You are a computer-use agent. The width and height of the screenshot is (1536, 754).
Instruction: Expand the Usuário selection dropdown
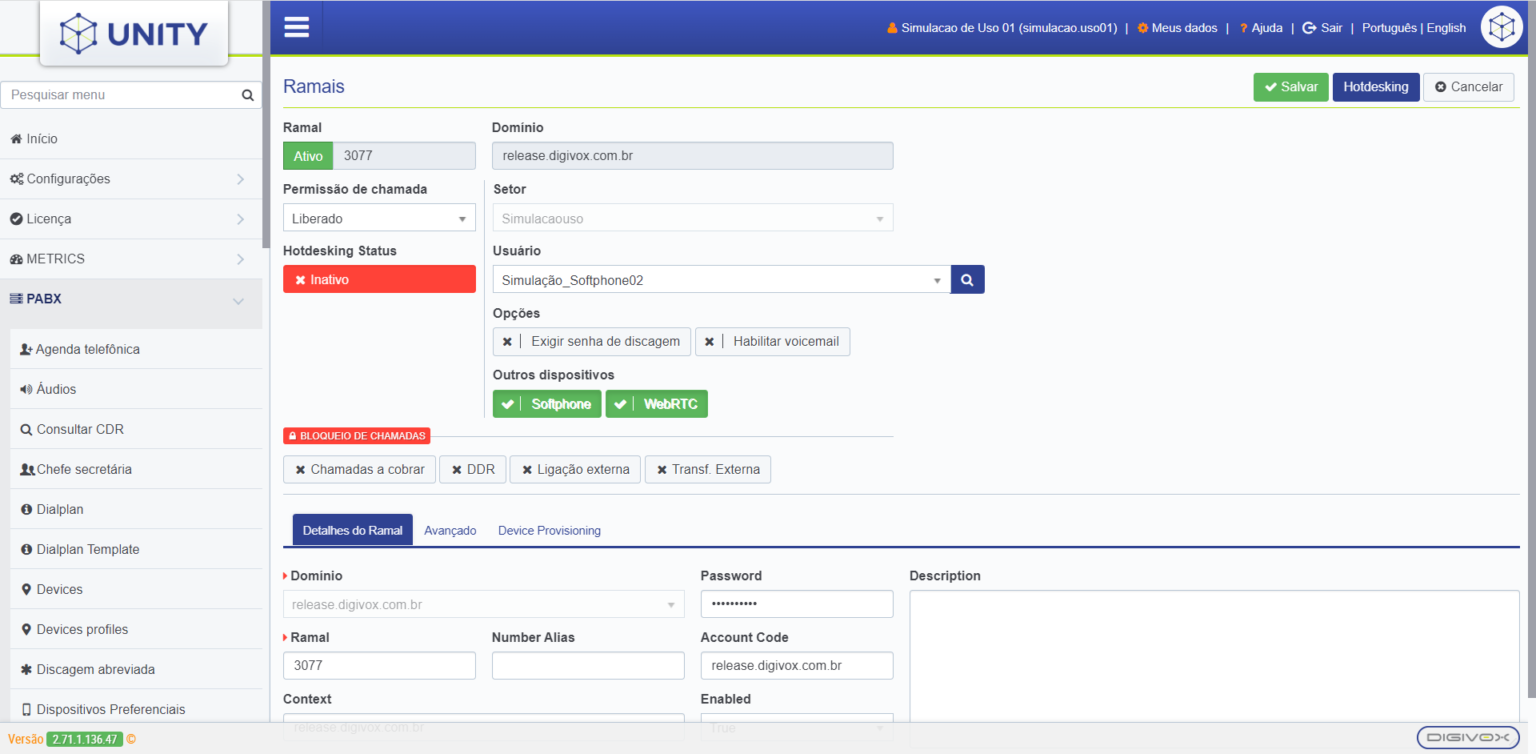point(937,279)
